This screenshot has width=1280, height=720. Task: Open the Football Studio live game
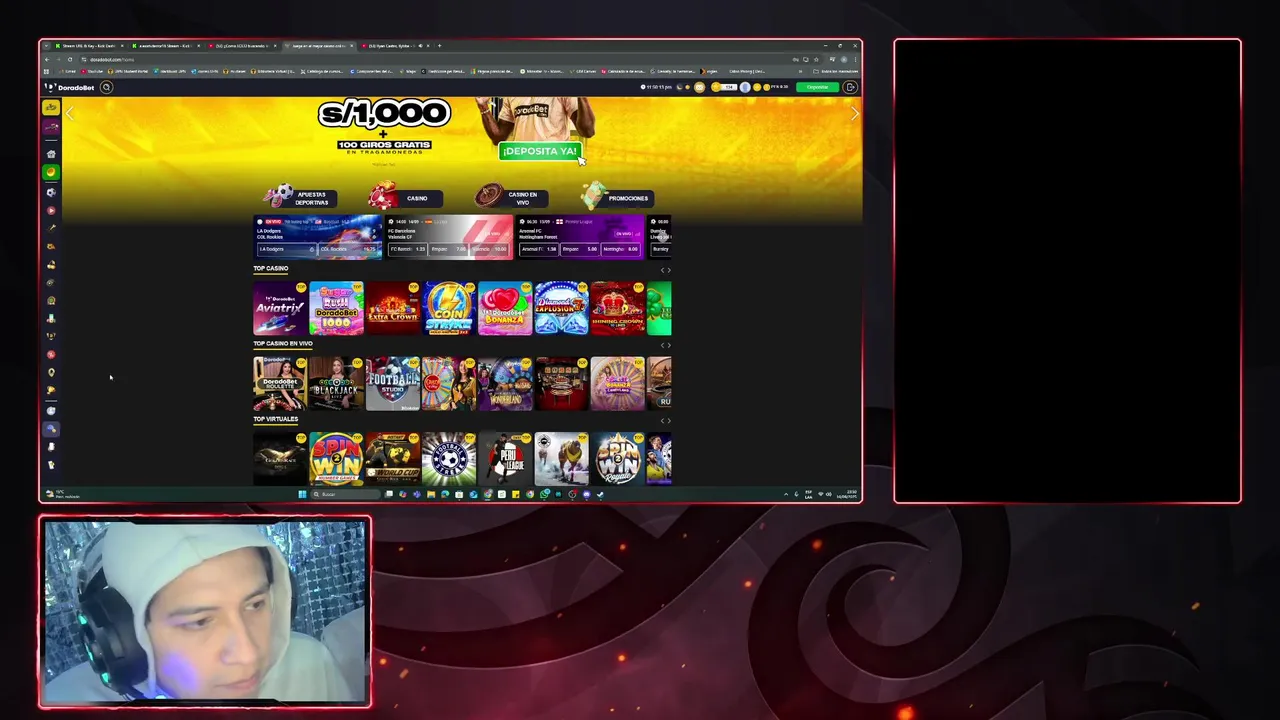coord(392,383)
